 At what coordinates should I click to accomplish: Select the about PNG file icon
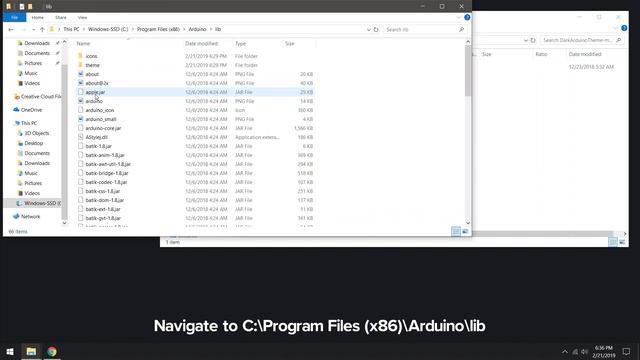(80, 74)
